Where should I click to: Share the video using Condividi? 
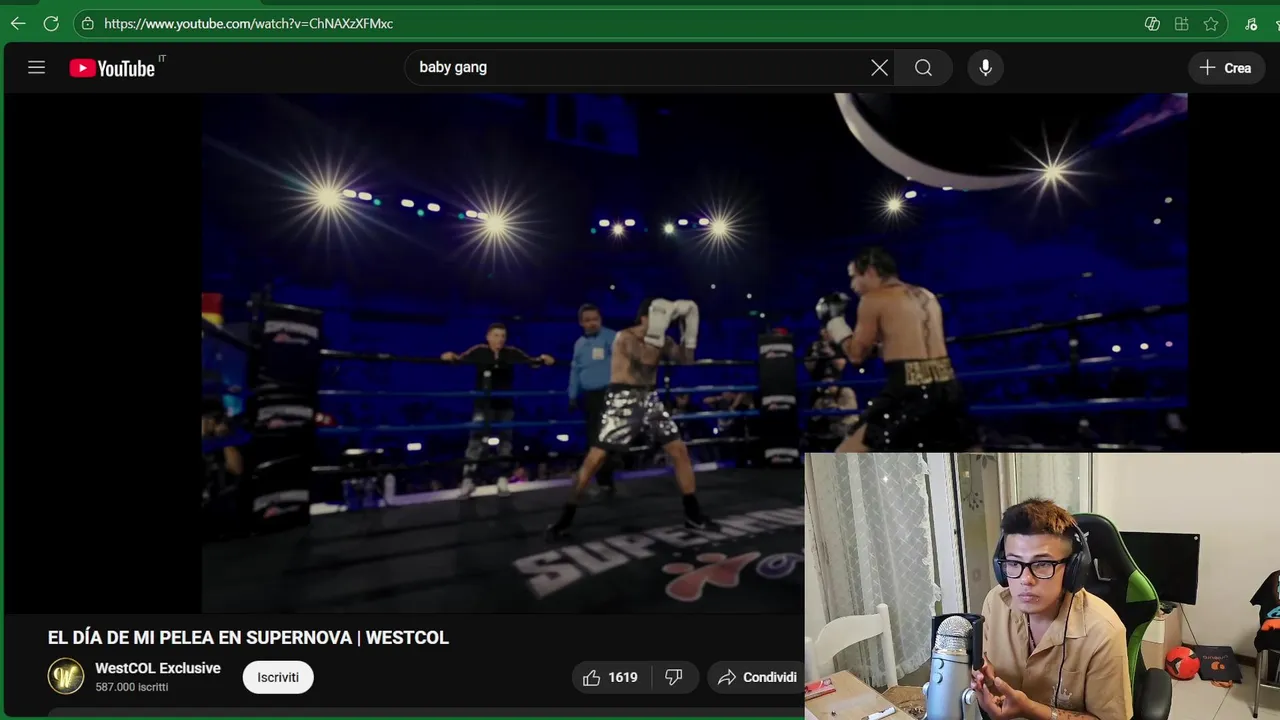758,677
